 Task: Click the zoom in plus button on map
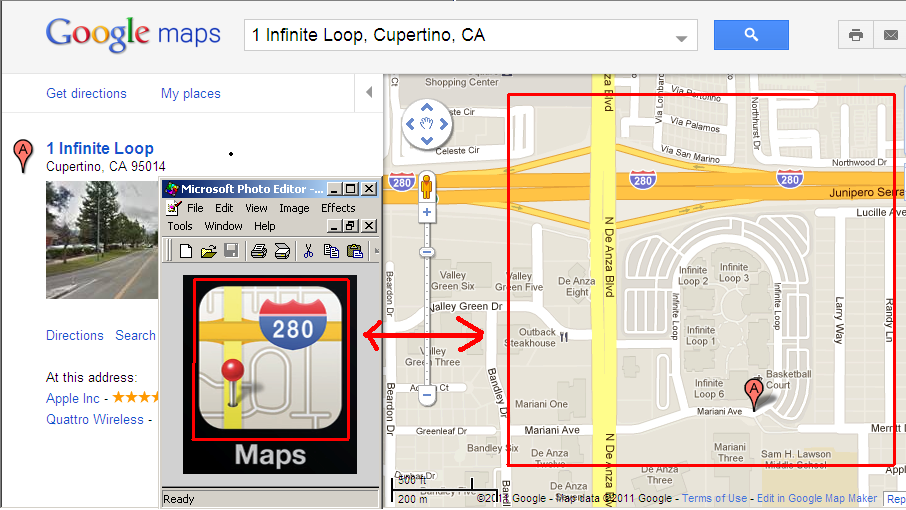pos(426,212)
